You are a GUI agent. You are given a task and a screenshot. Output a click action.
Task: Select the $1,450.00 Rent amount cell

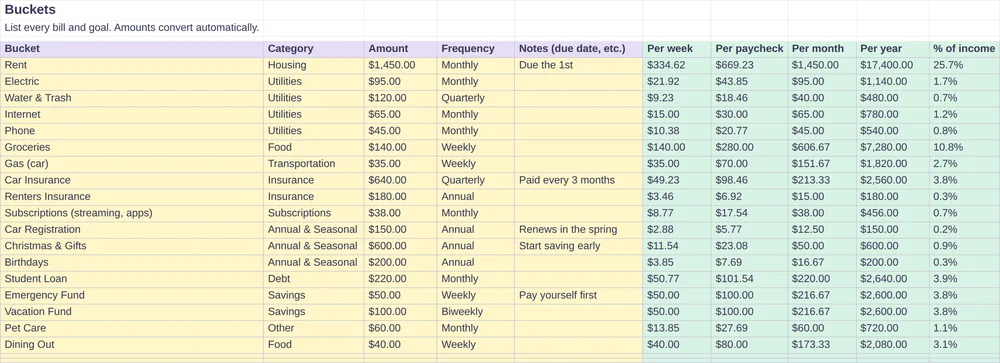[401, 65]
